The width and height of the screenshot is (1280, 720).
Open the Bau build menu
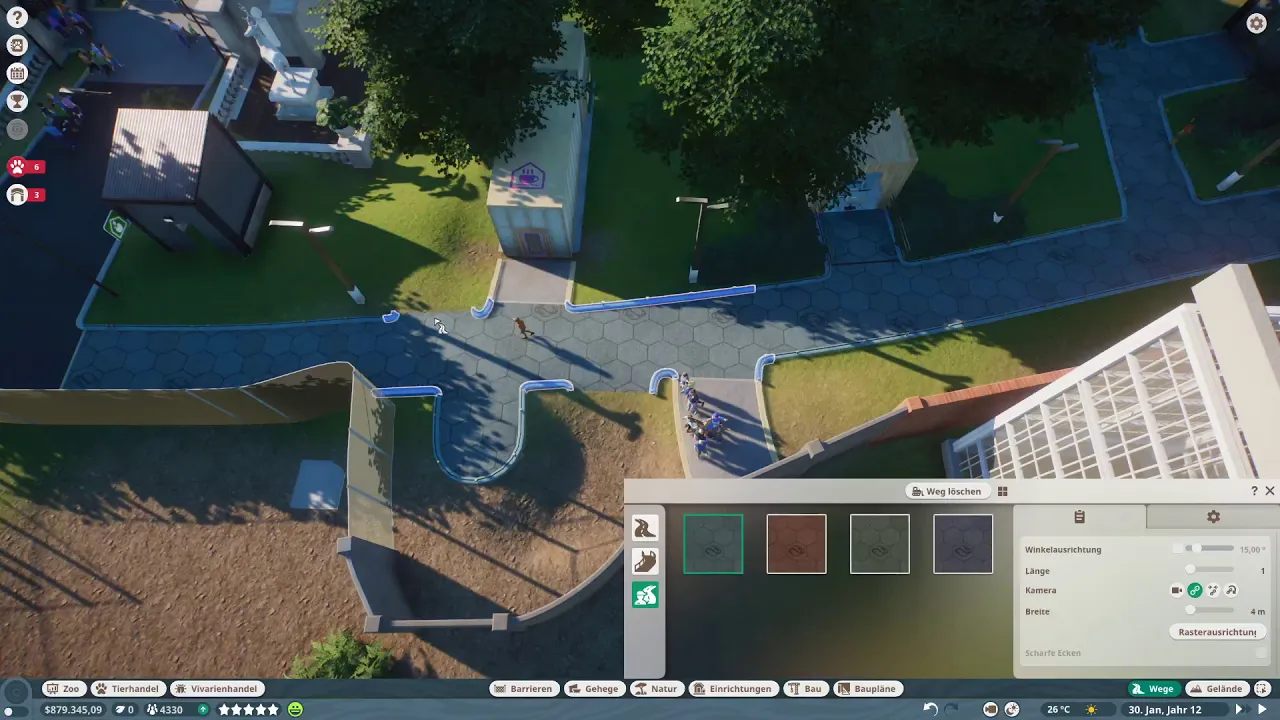(805, 689)
